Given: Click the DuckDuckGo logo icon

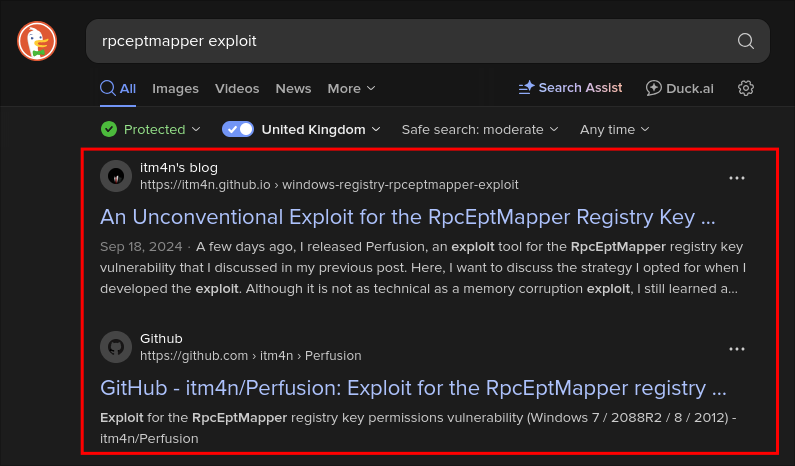Looking at the screenshot, I should tap(37, 41).
